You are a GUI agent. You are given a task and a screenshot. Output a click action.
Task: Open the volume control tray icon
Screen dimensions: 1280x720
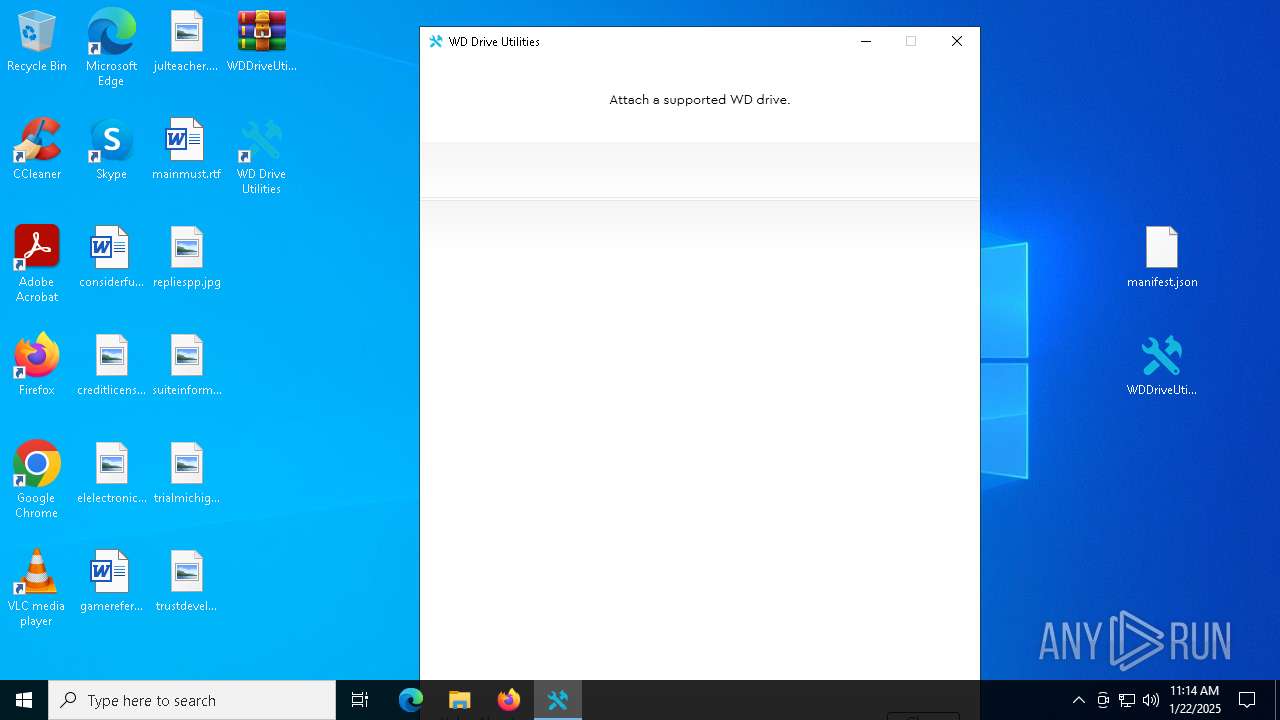[1151, 700]
